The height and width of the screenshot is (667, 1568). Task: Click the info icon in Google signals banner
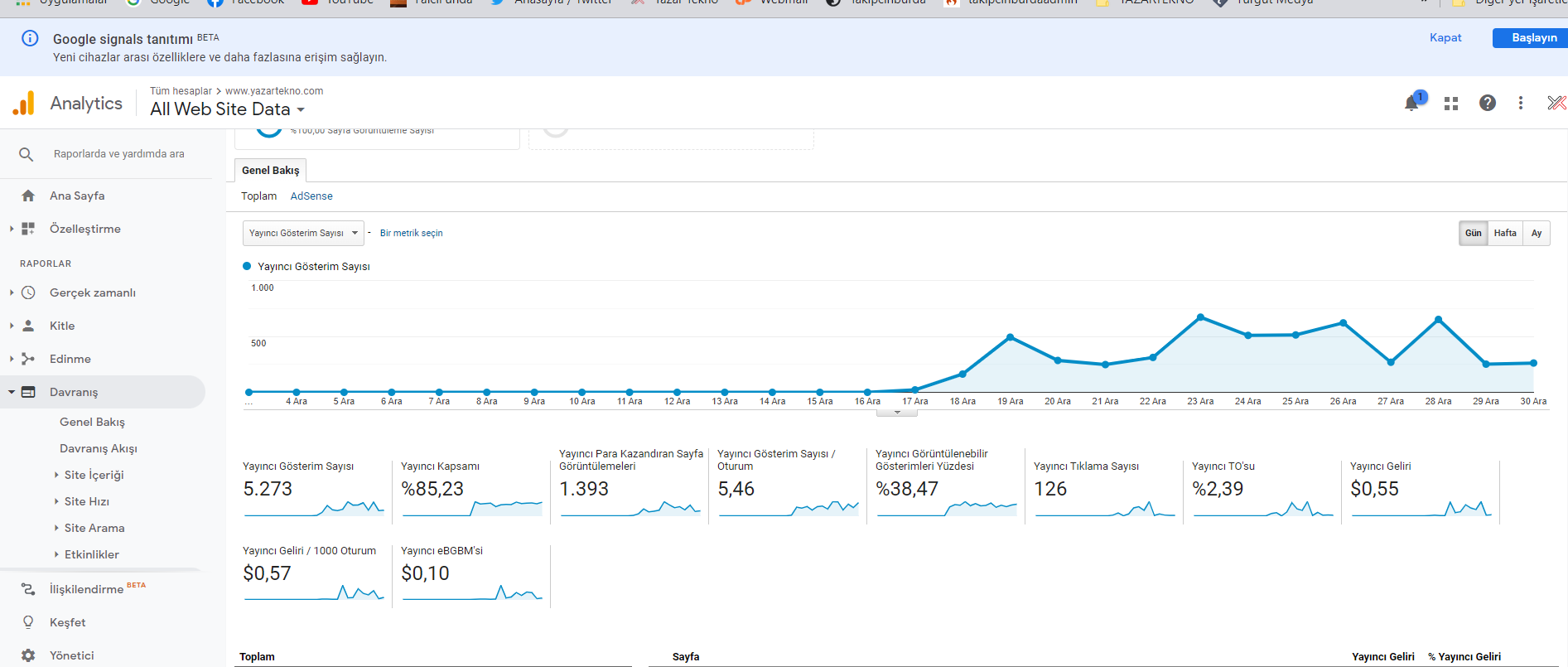[30, 38]
